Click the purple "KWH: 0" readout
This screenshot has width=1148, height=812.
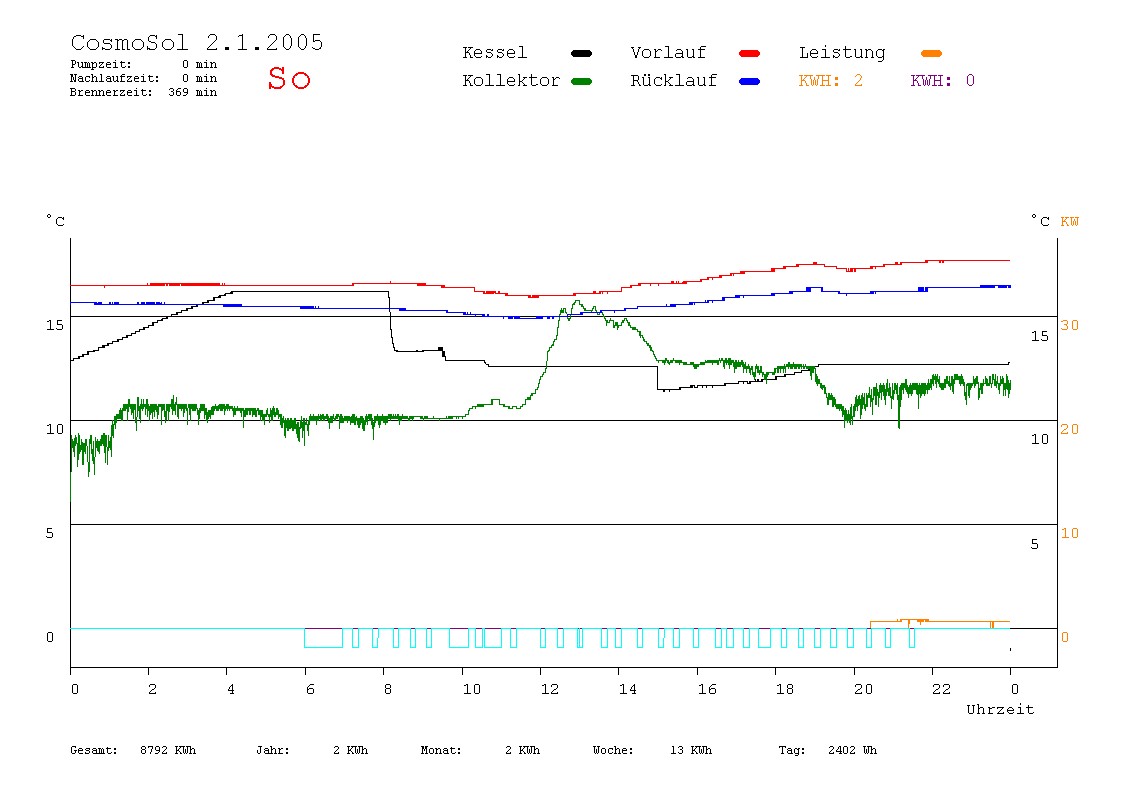[943, 81]
